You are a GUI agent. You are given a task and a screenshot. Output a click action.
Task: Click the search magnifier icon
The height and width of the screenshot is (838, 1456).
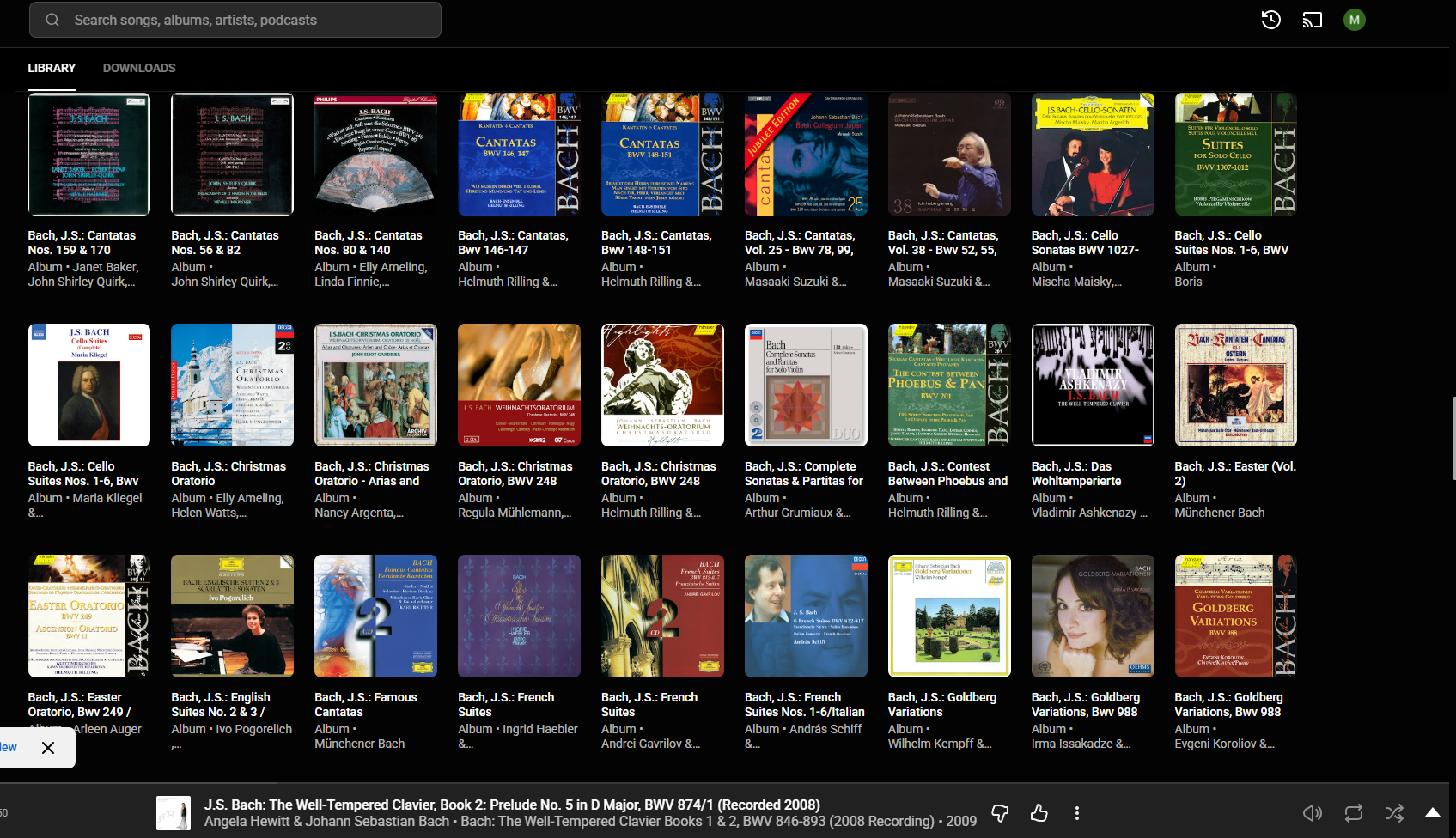52,20
